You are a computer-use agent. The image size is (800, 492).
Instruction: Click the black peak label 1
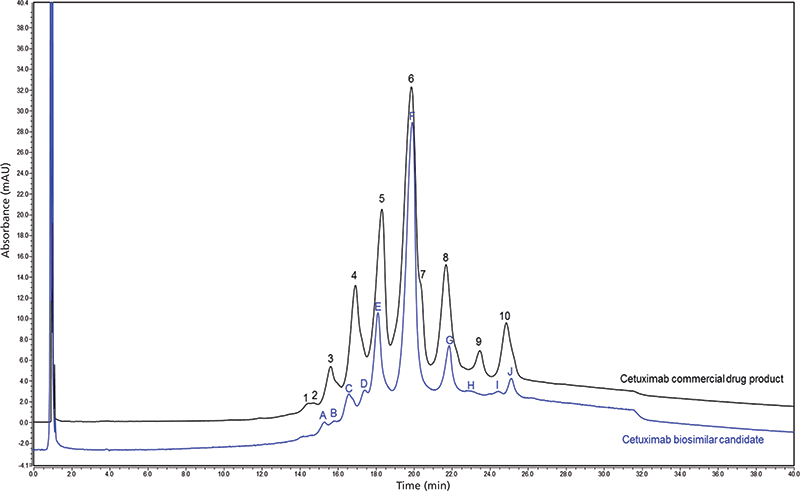point(306,397)
